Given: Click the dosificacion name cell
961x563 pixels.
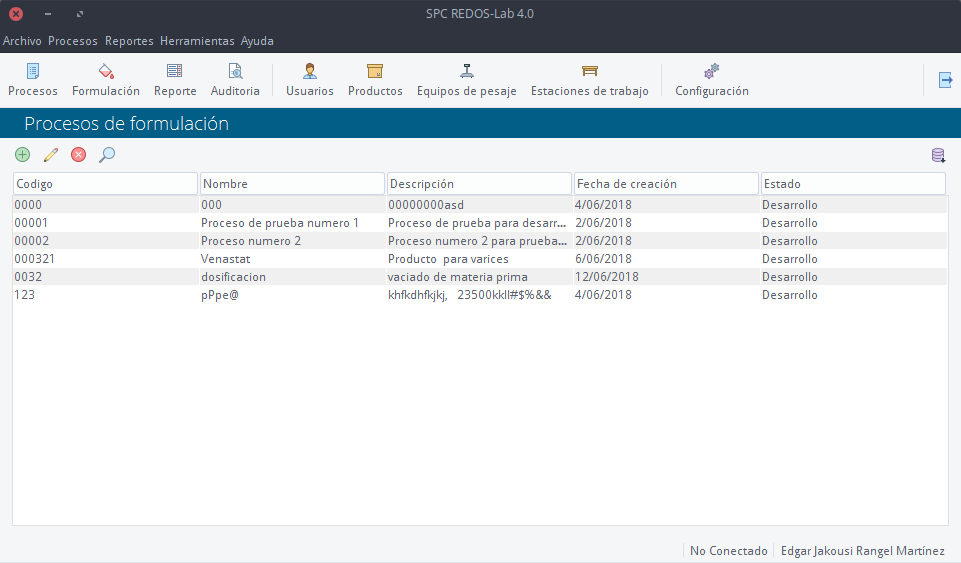Looking at the screenshot, I should pos(234,277).
